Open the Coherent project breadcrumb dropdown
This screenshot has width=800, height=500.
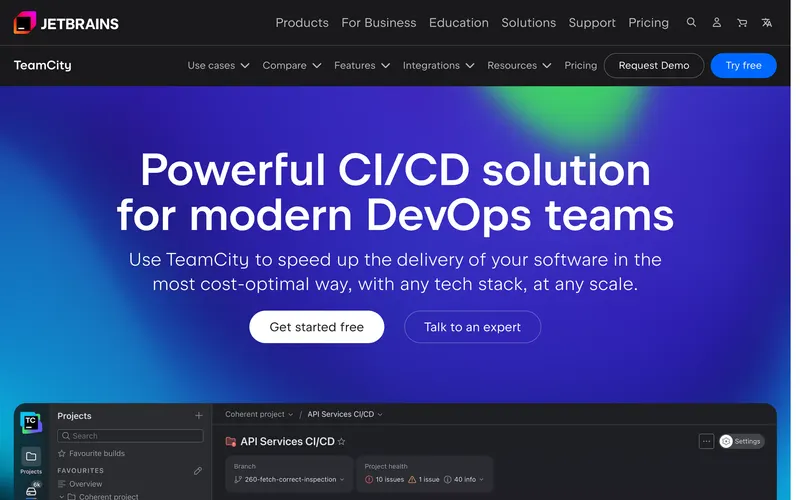[259, 414]
